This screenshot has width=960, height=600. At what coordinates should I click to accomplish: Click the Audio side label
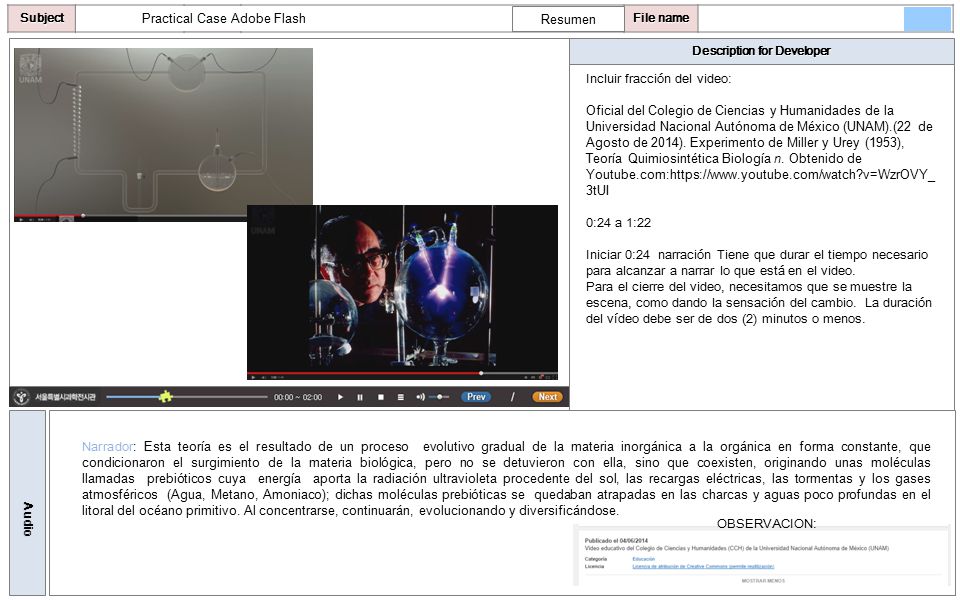28,503
